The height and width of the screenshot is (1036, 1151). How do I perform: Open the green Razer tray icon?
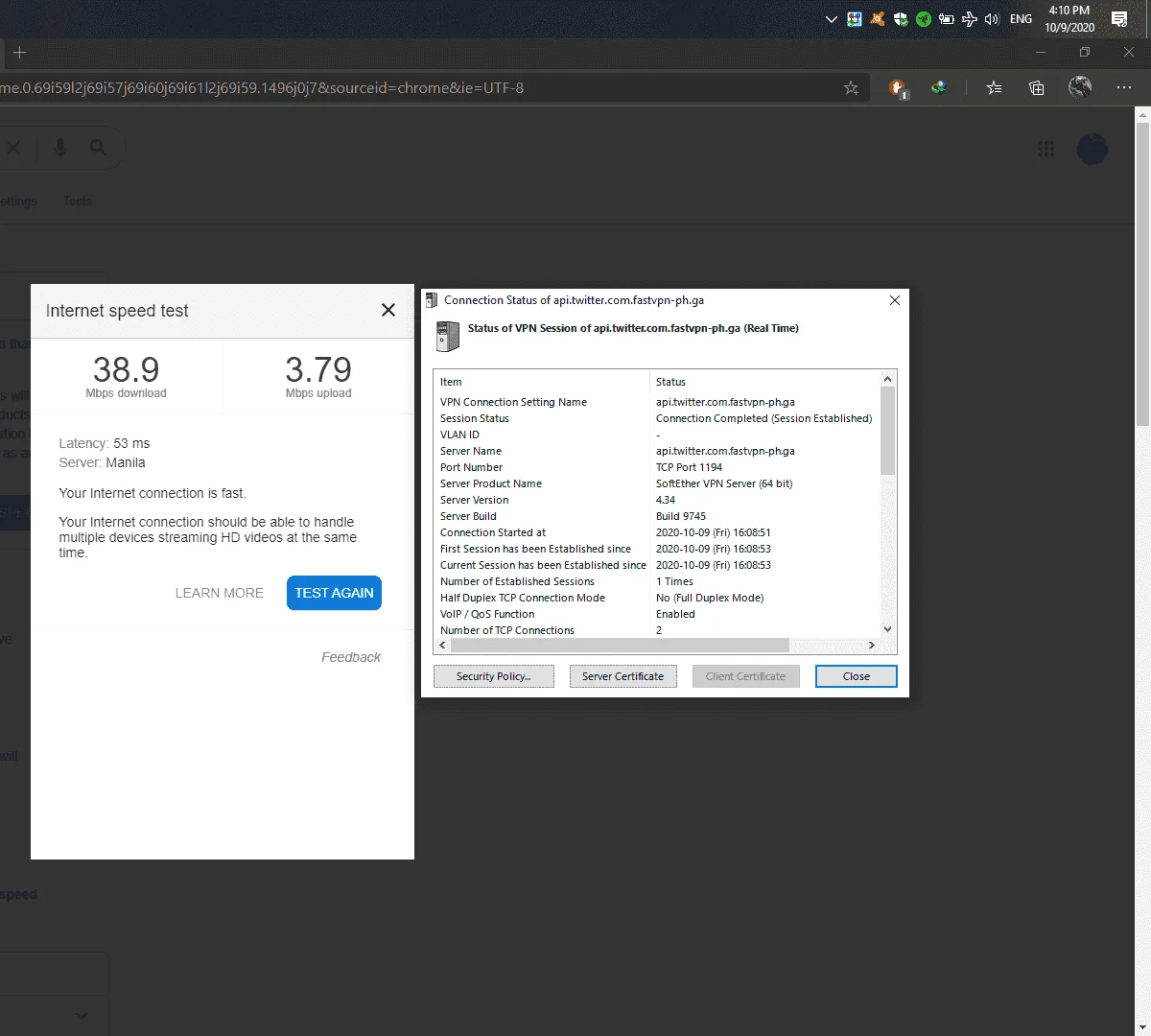tap(924, 19)
